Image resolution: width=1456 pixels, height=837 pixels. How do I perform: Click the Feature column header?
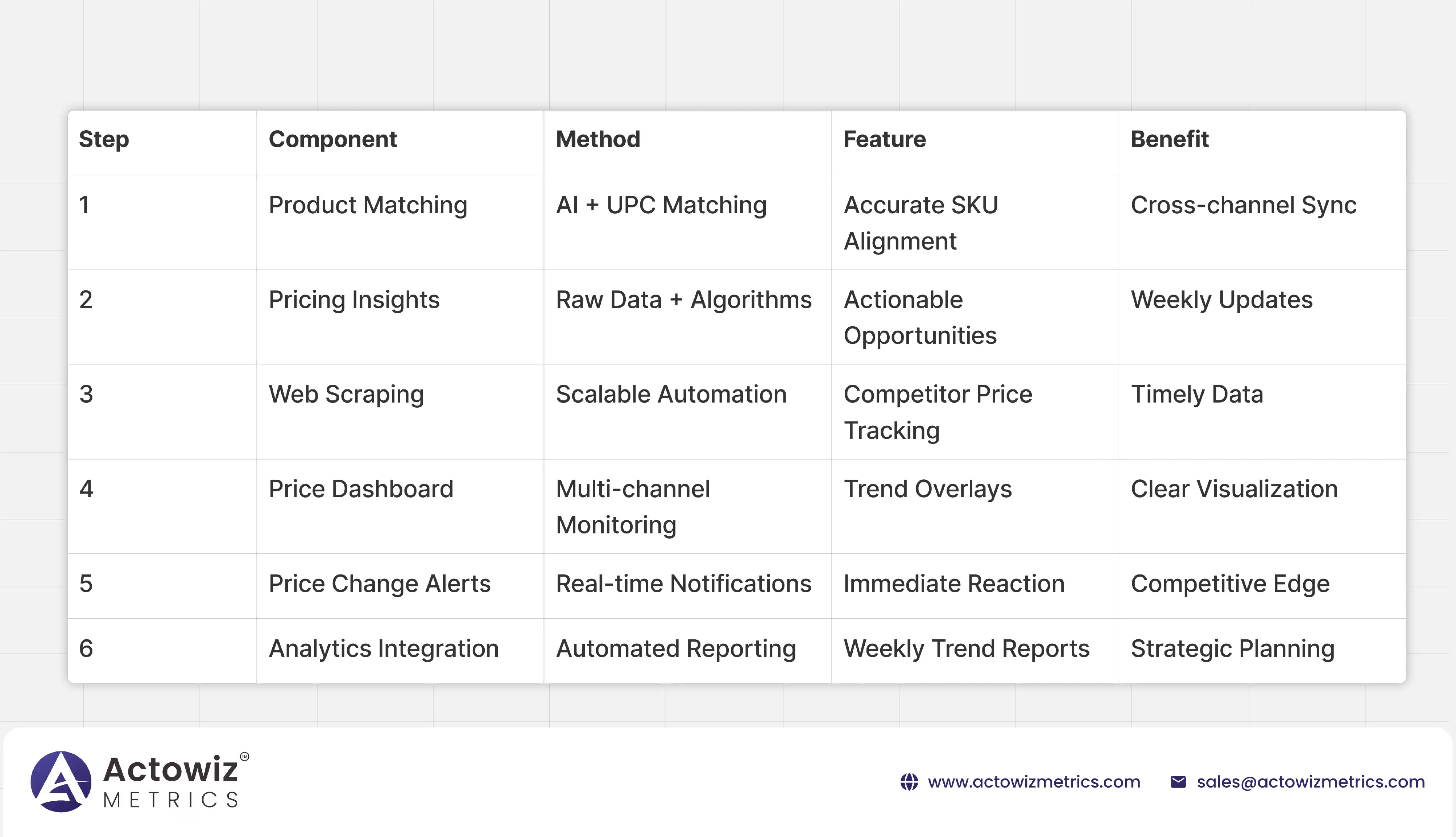coord(884,140)
